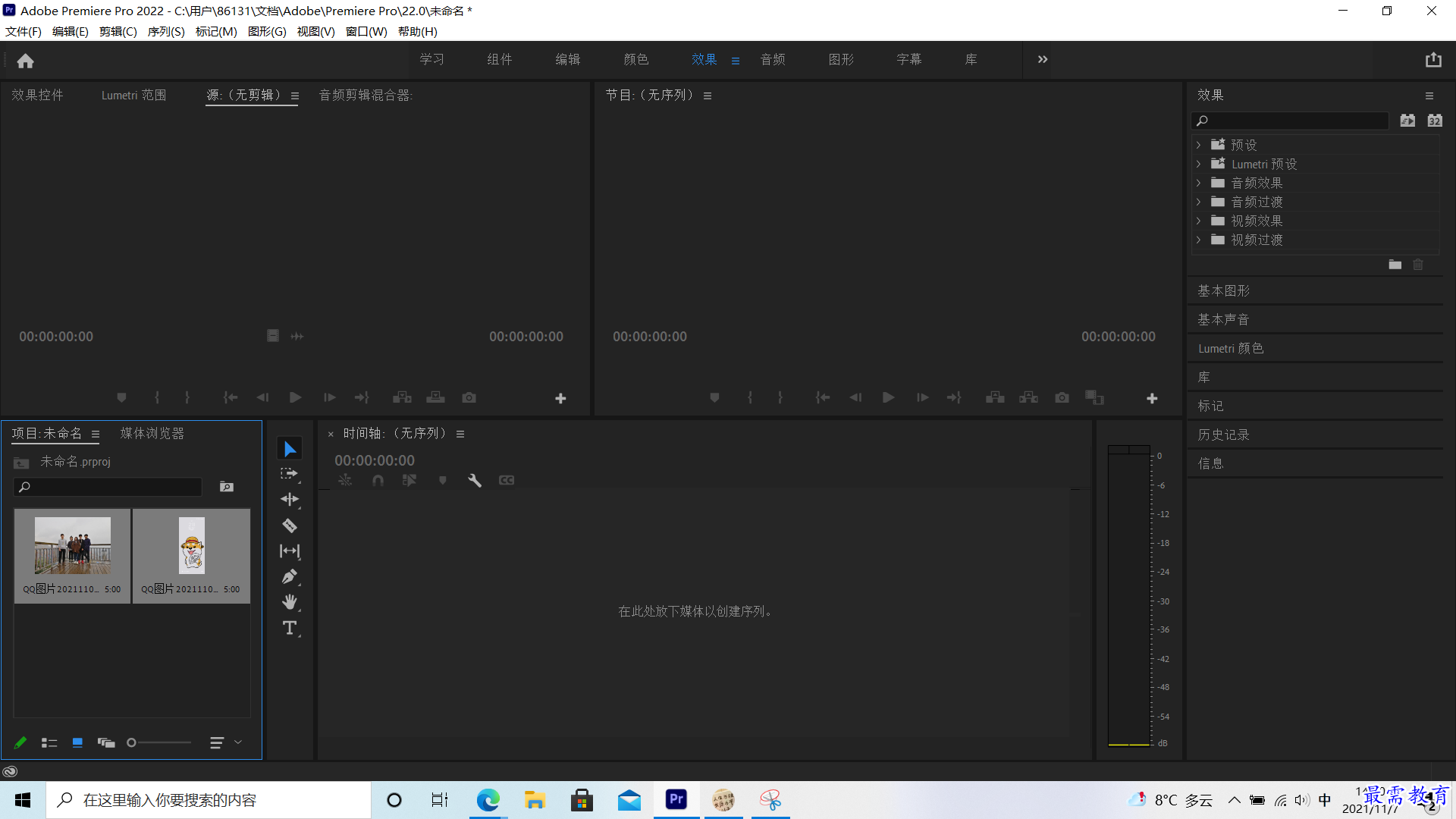Screen dimensions: 1456x819
Task: Click the Export Frame camera in Program monitor
Action: 1062,397
